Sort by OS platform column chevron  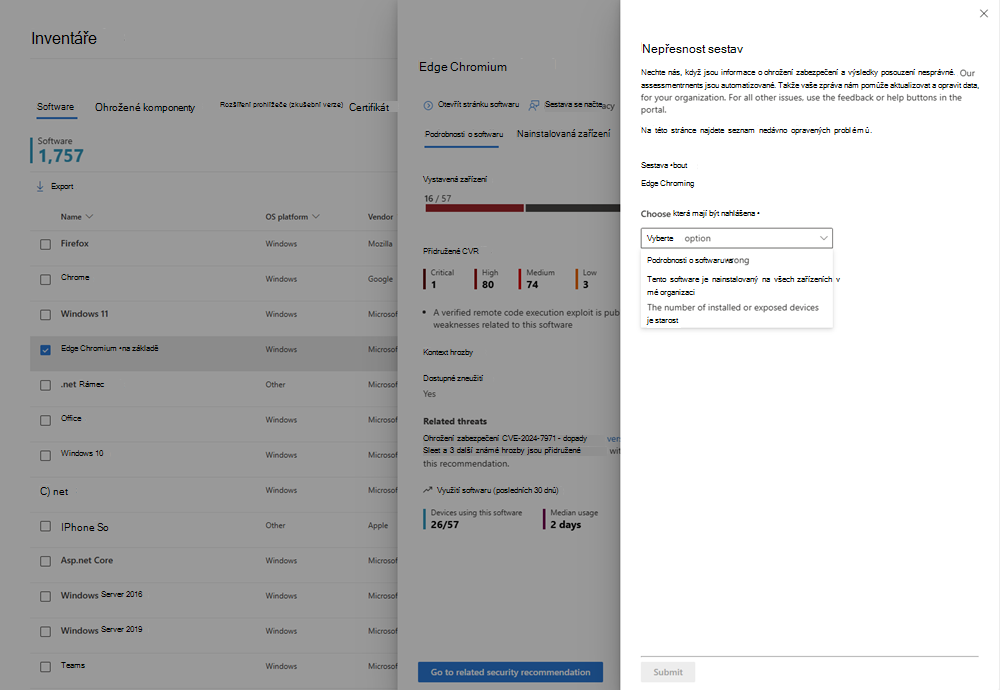[x=316, y=217]
